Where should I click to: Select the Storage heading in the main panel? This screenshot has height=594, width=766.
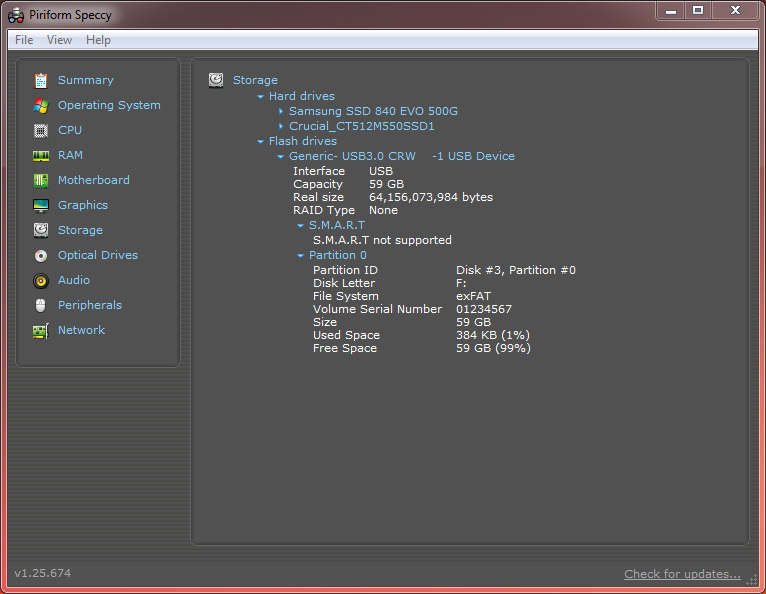(x=255, y=81)
